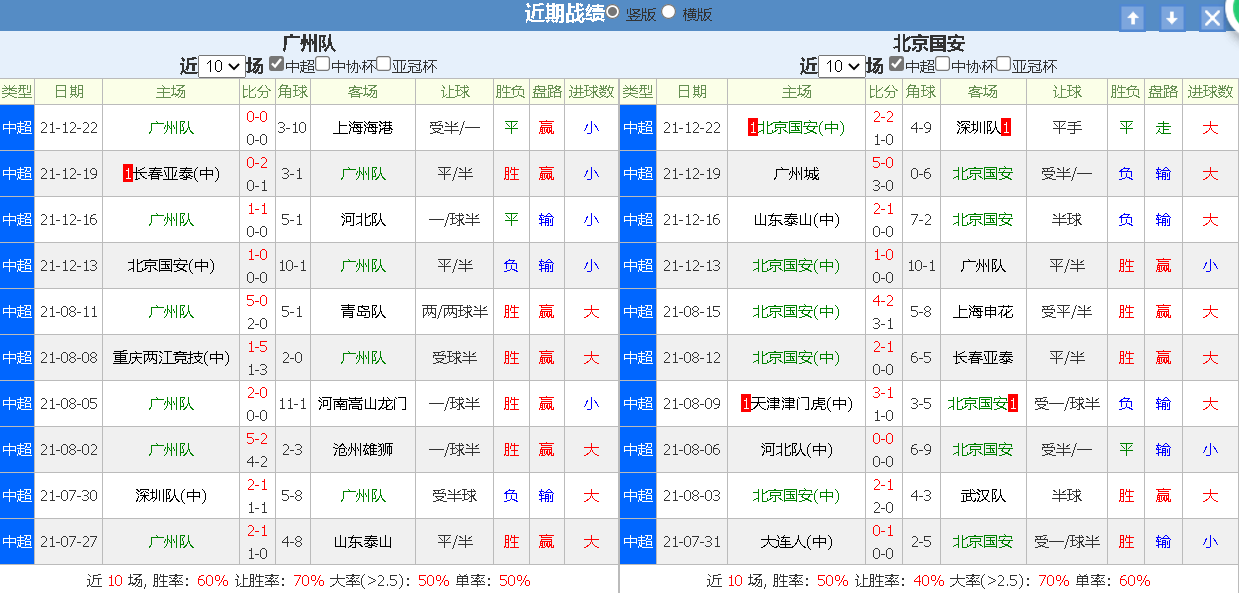Click 武汉队 team name

pos(983,496)
